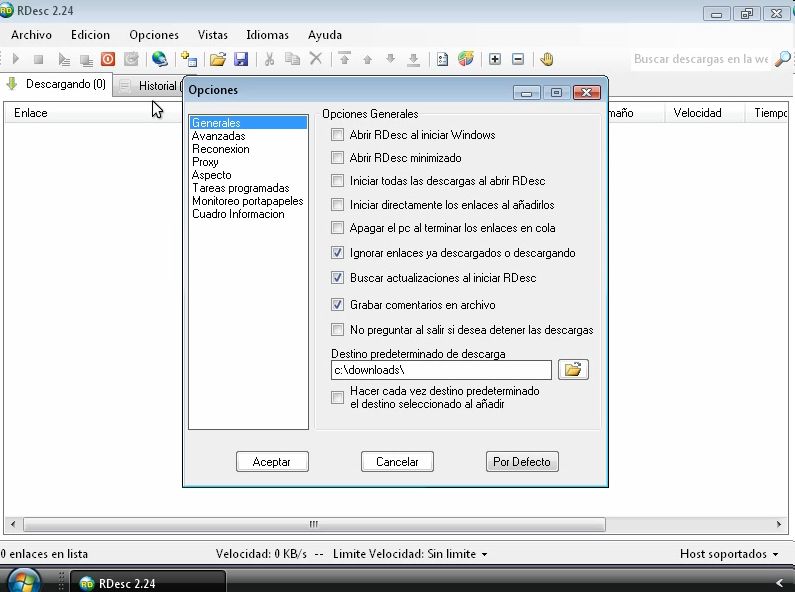This screenshot has width=795, height=592.
Task: Click the move to top arrow icon
Action: coord(345,58)
